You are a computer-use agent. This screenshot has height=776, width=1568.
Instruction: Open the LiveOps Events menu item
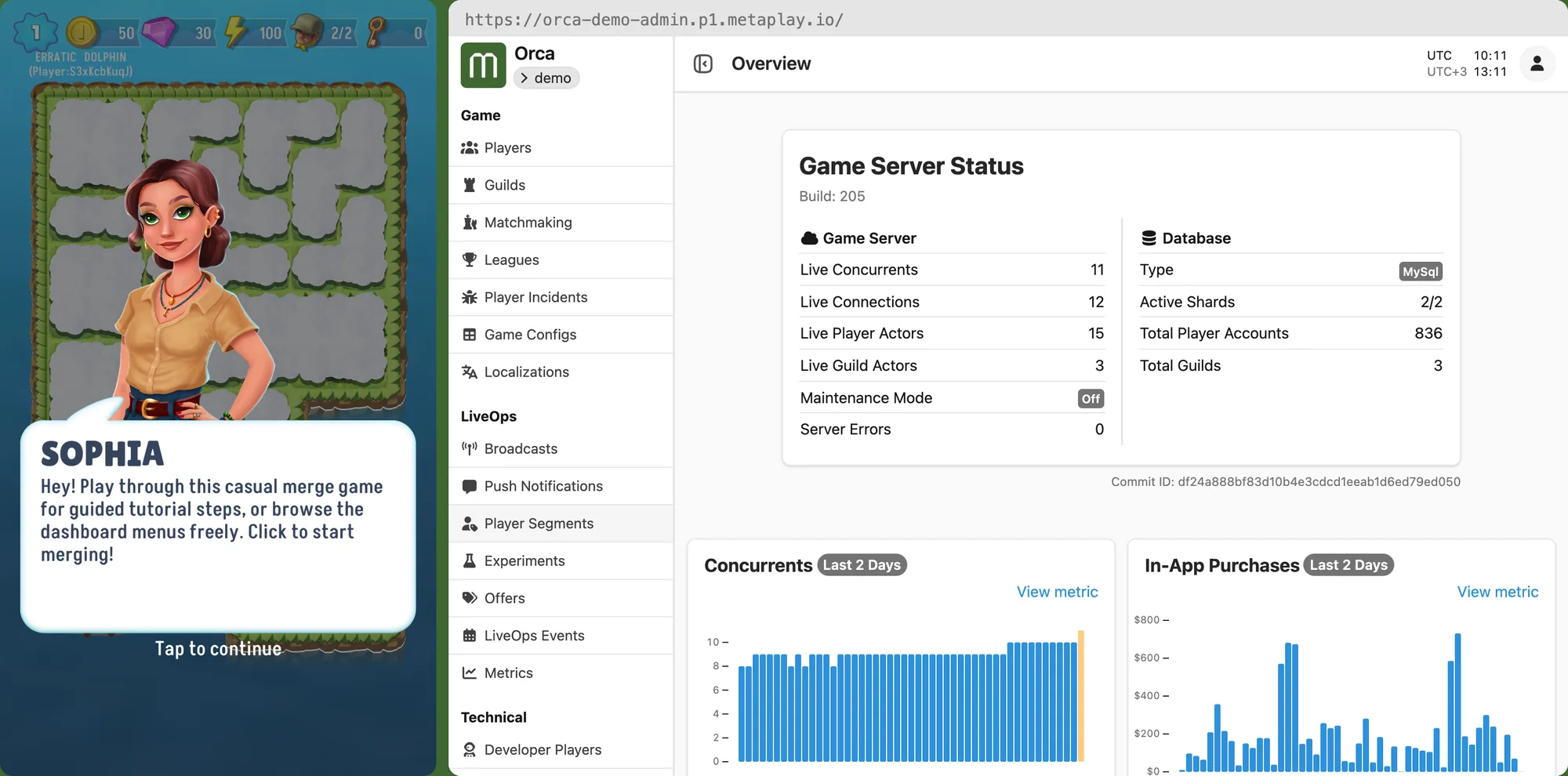(x=561, y=636)
